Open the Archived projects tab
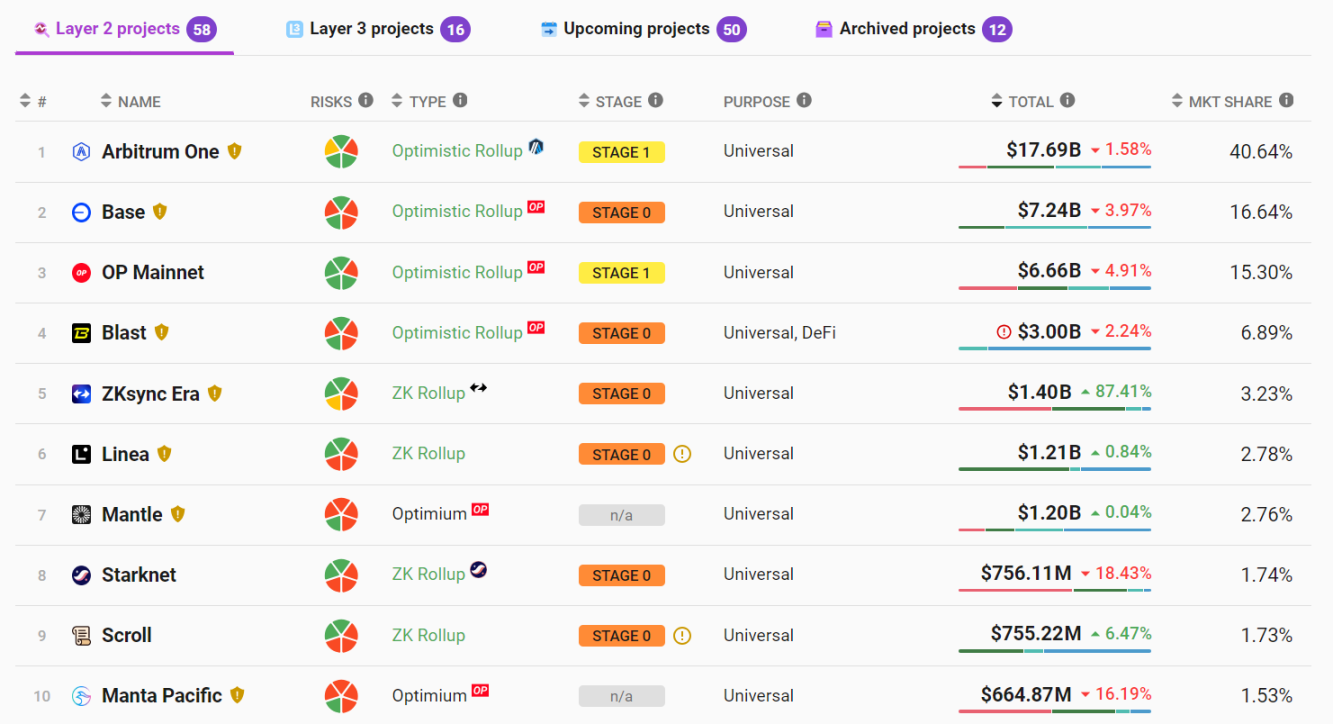Viewport: 1333px width, 724px height. [x=913, y=29]
